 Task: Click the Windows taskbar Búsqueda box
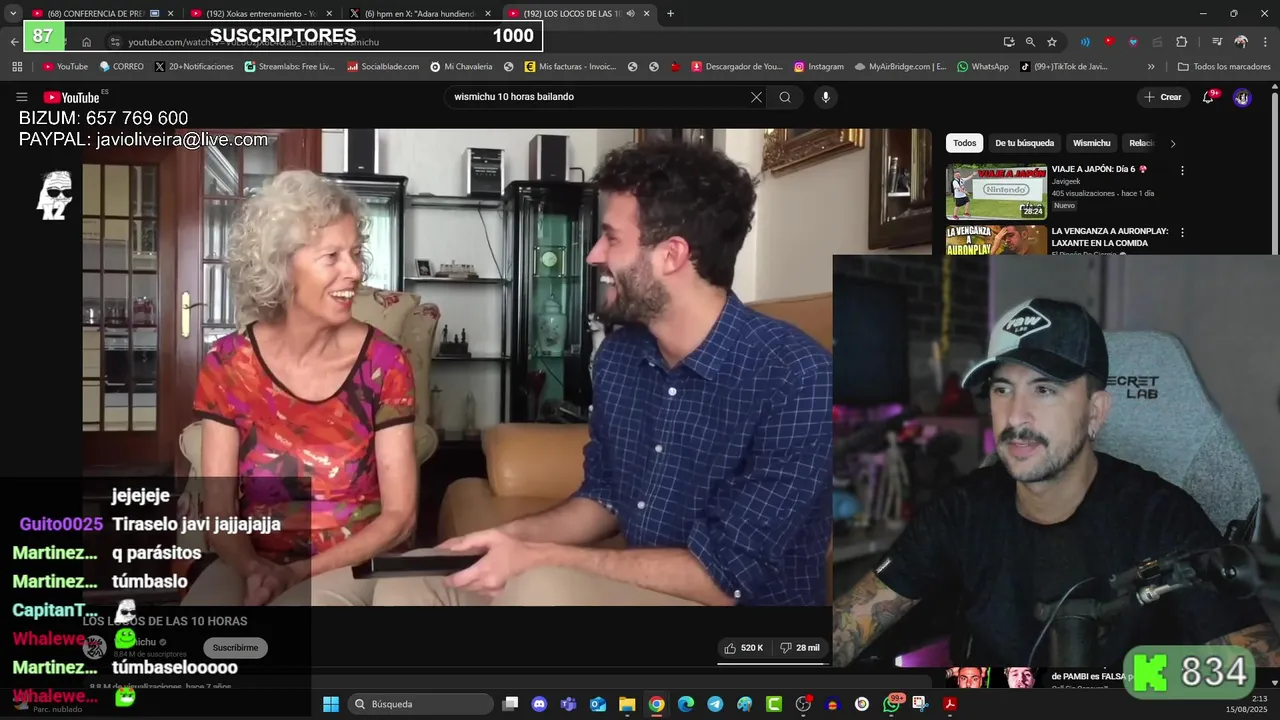[420, 704]
